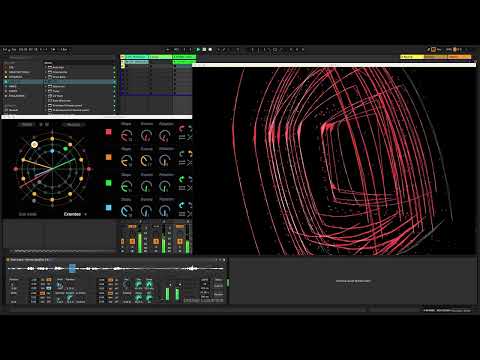The height and width of the screenshot is (360, 480).
Task: Click the third knob in the blue lane
Action: (x=165, y=211)
